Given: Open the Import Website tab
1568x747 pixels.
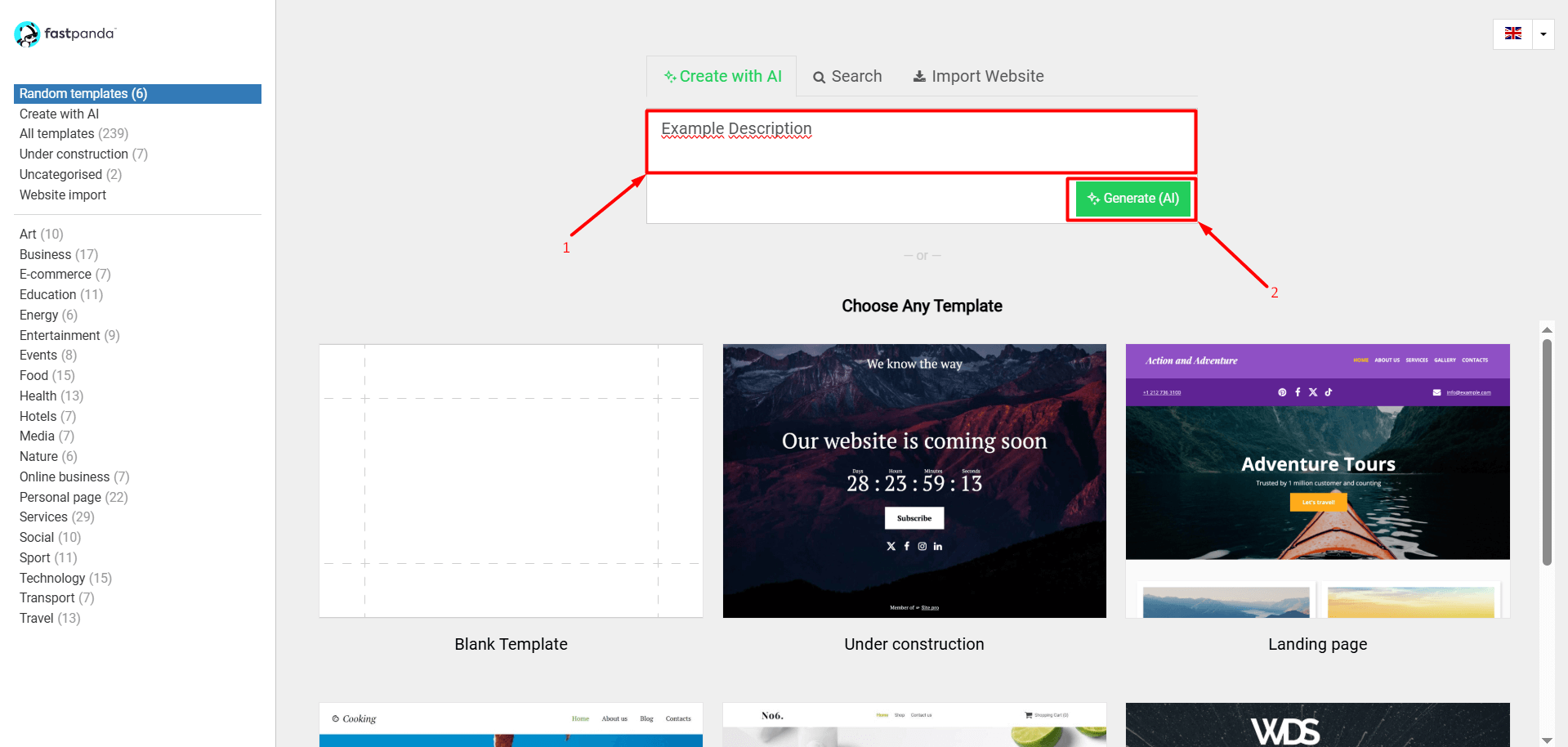Looking at the screenshot, I should [978, 76].
